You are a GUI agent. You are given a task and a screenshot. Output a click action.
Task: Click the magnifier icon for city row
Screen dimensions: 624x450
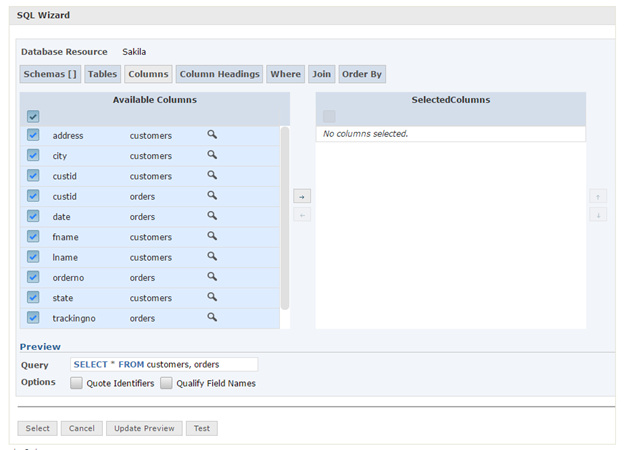point(212,155)
